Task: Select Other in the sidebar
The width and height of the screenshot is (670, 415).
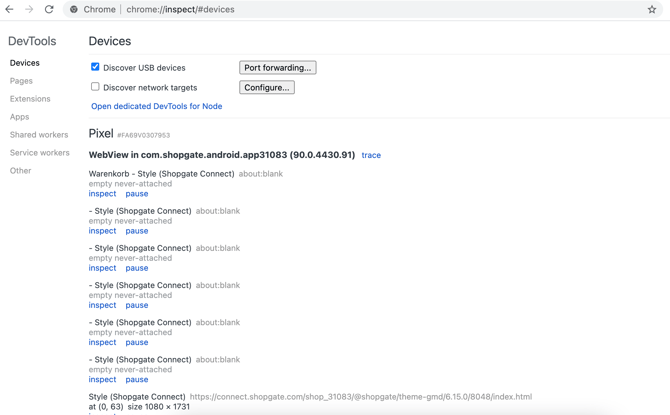Action: 21,171
